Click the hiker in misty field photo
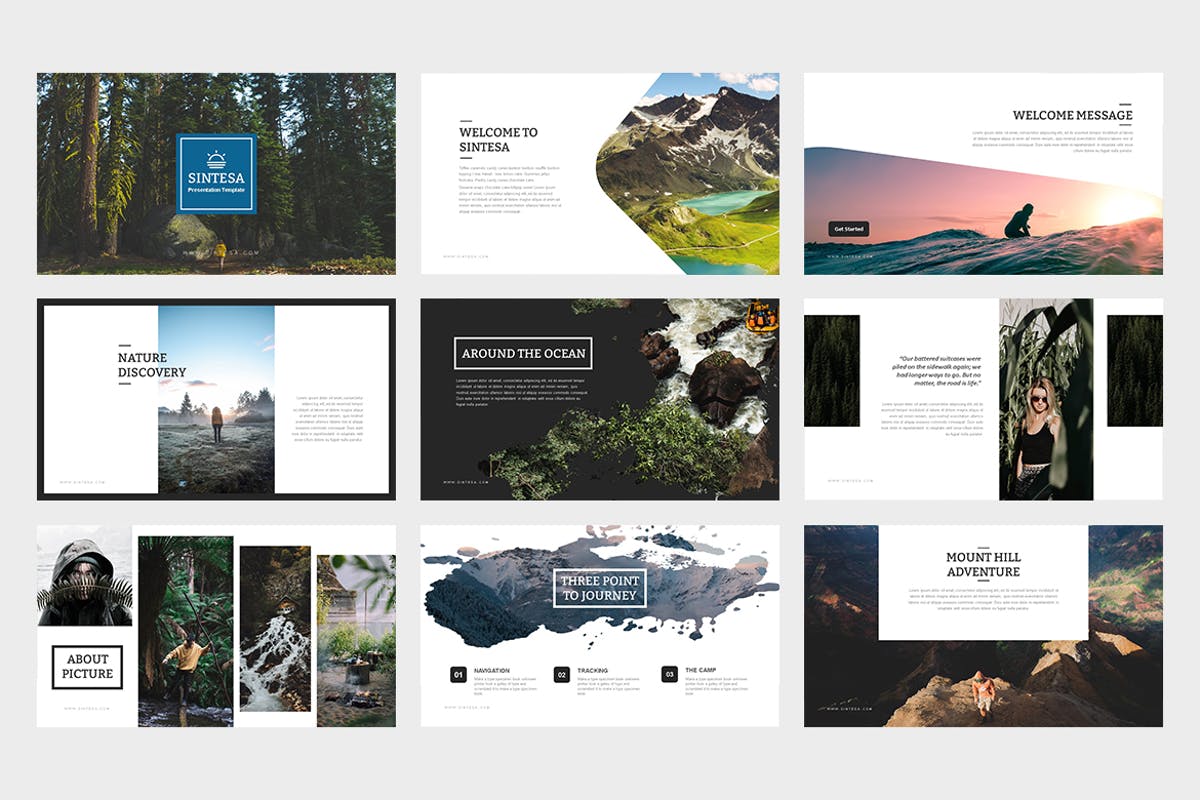Screen dimensions: 1200x800 click(216, 400)
